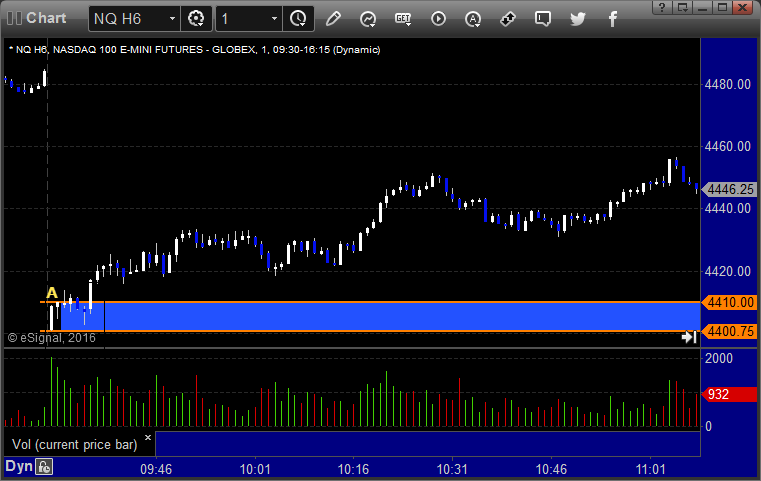Open the comment speech bubble icon
761x481 pixels.
coord(543,19)
